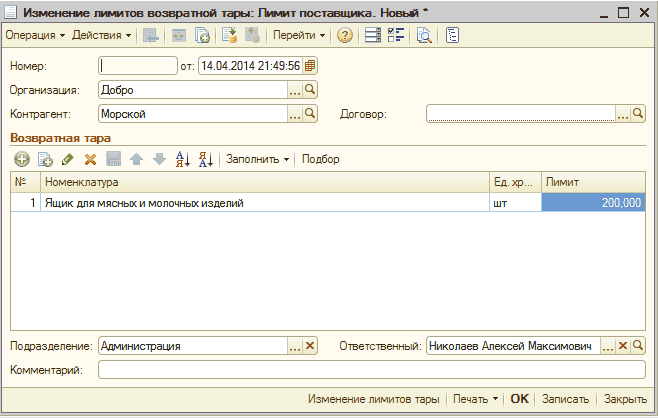This screenshot has height=418, width=658.
Task: Click the Лимит column header
Action: coord(593,182)
